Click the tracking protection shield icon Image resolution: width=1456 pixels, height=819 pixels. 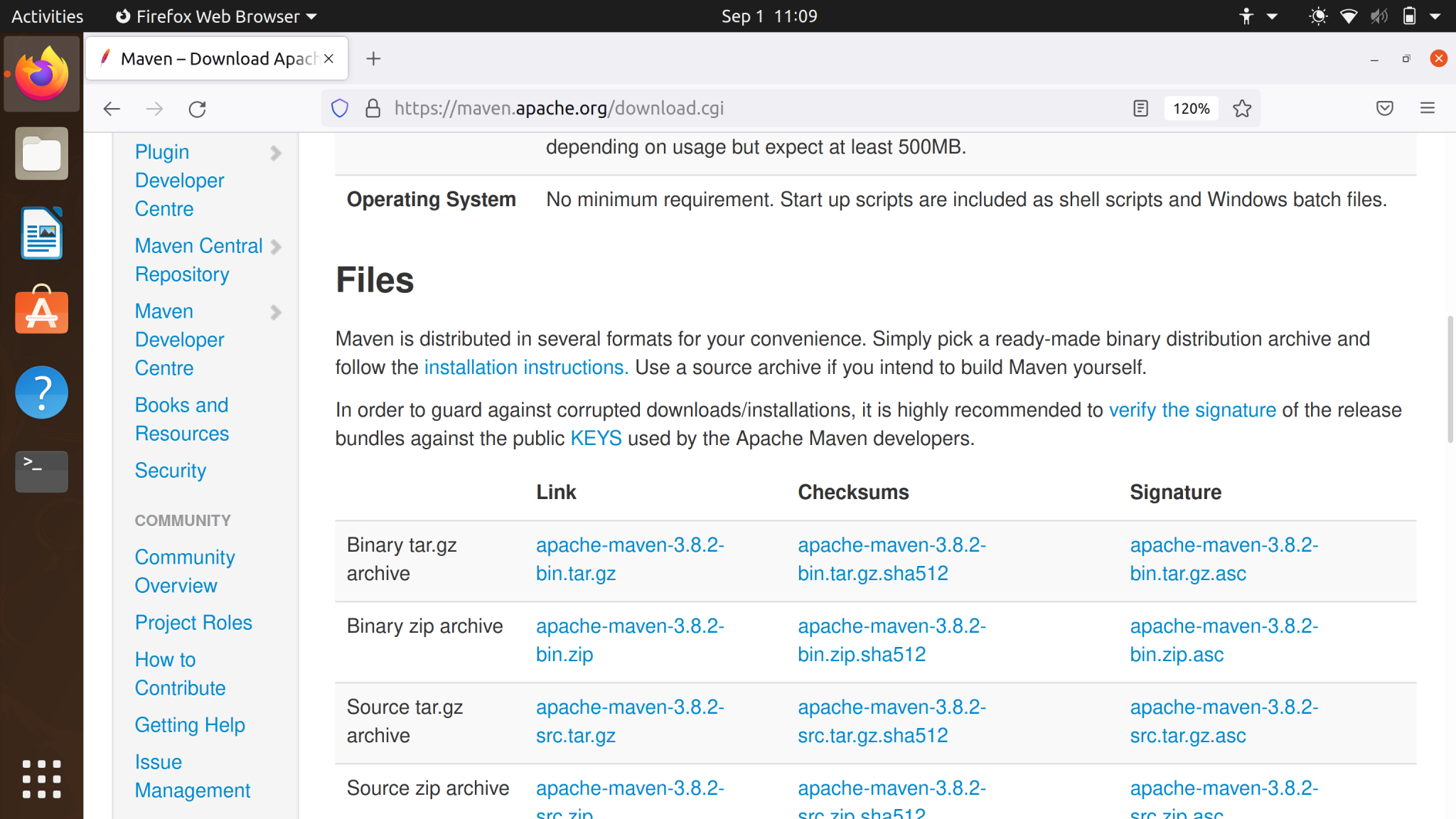(339, 108)
